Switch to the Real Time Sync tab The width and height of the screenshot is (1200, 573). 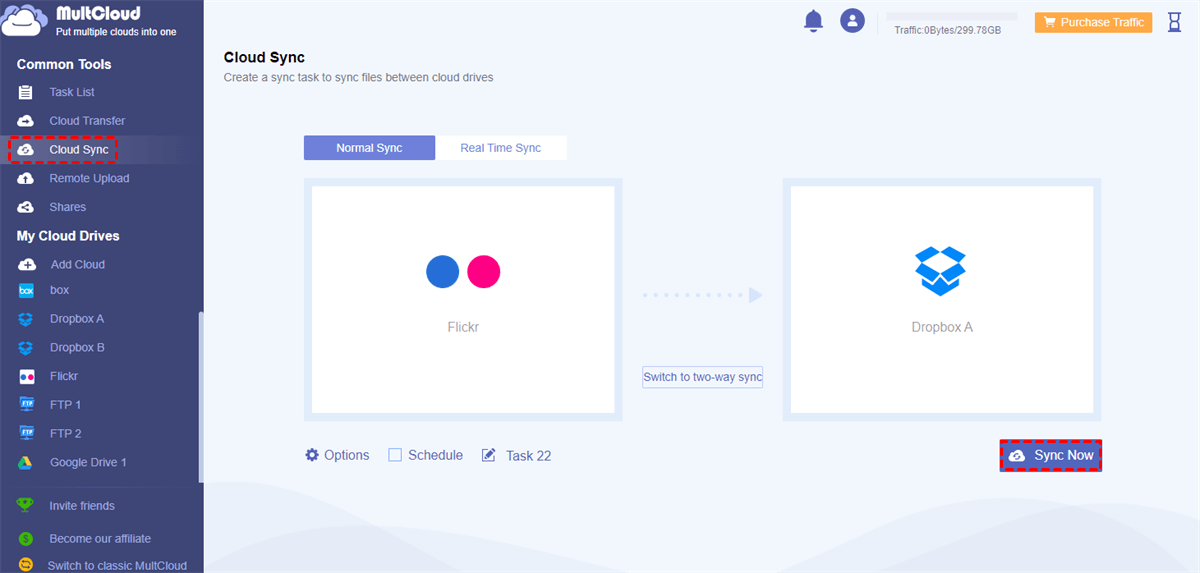click(501, 148)
